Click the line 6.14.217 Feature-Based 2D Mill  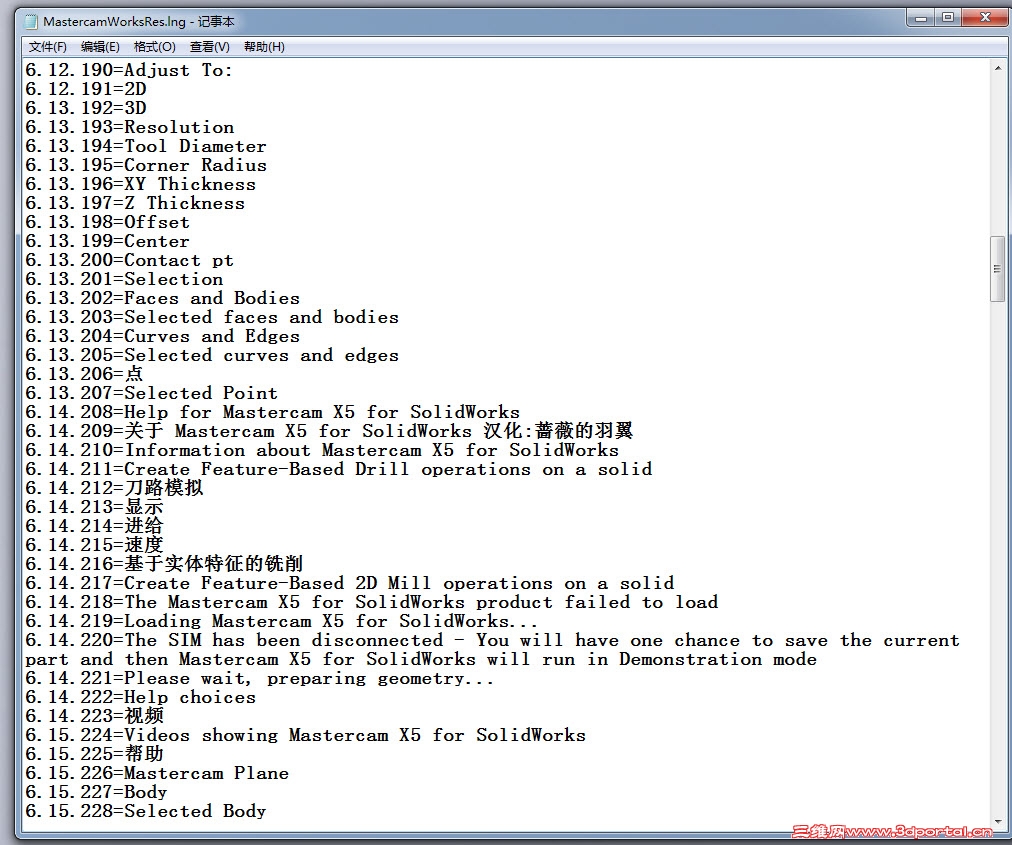pyautogui.click(x=350, y=583)
